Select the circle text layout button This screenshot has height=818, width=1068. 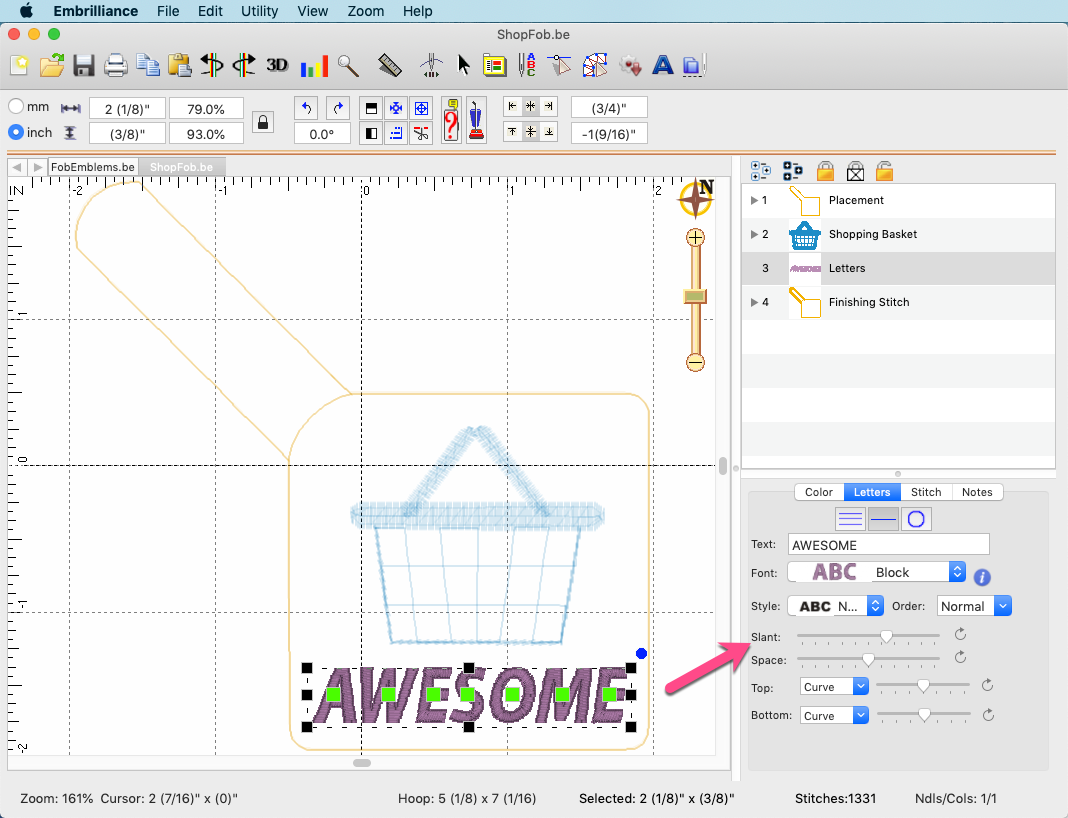917,518
